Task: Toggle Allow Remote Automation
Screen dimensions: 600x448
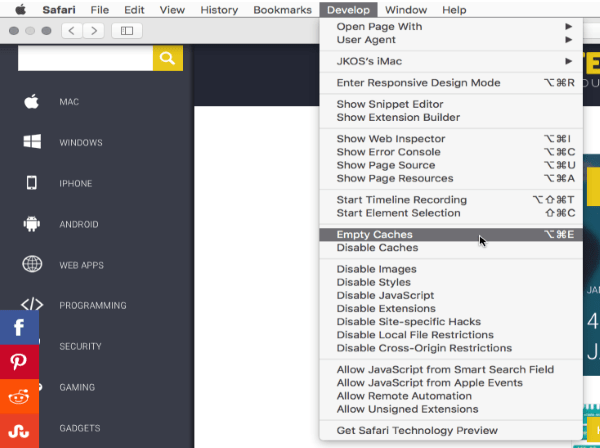Action: pos(451,396)
